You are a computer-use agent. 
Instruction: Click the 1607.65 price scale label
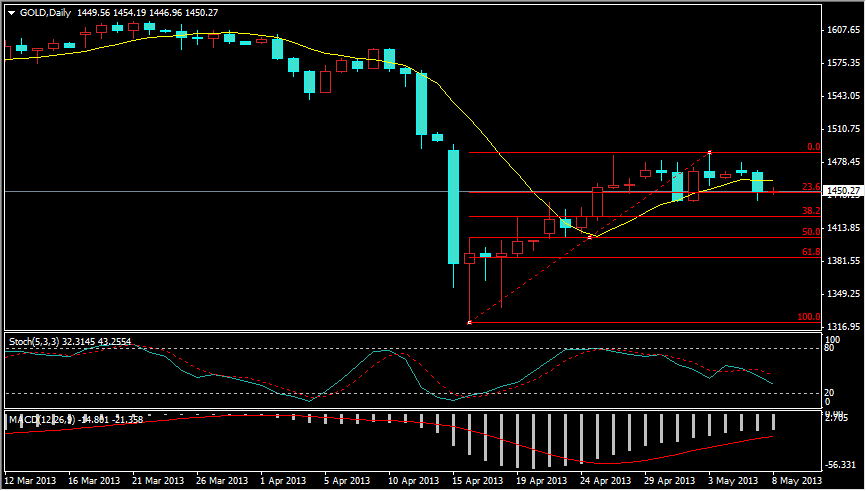coord(844,31)
